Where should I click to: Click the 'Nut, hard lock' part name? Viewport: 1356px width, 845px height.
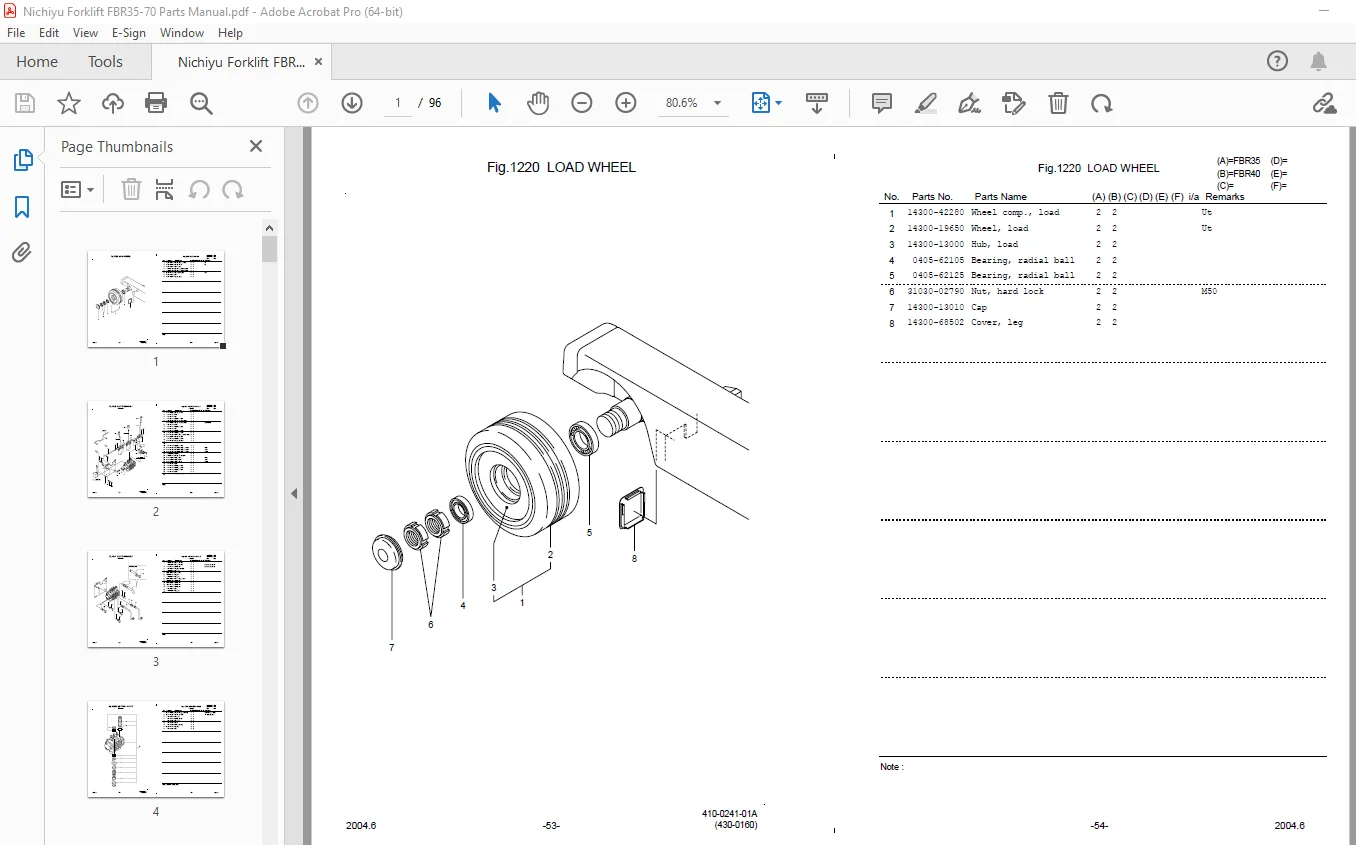point(1007,291)
